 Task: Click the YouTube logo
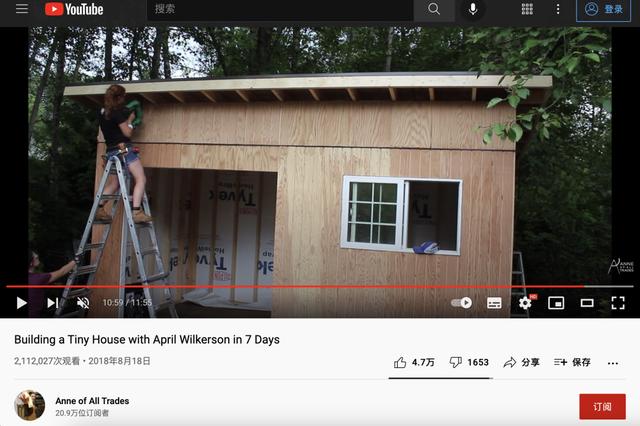point(74,9)
